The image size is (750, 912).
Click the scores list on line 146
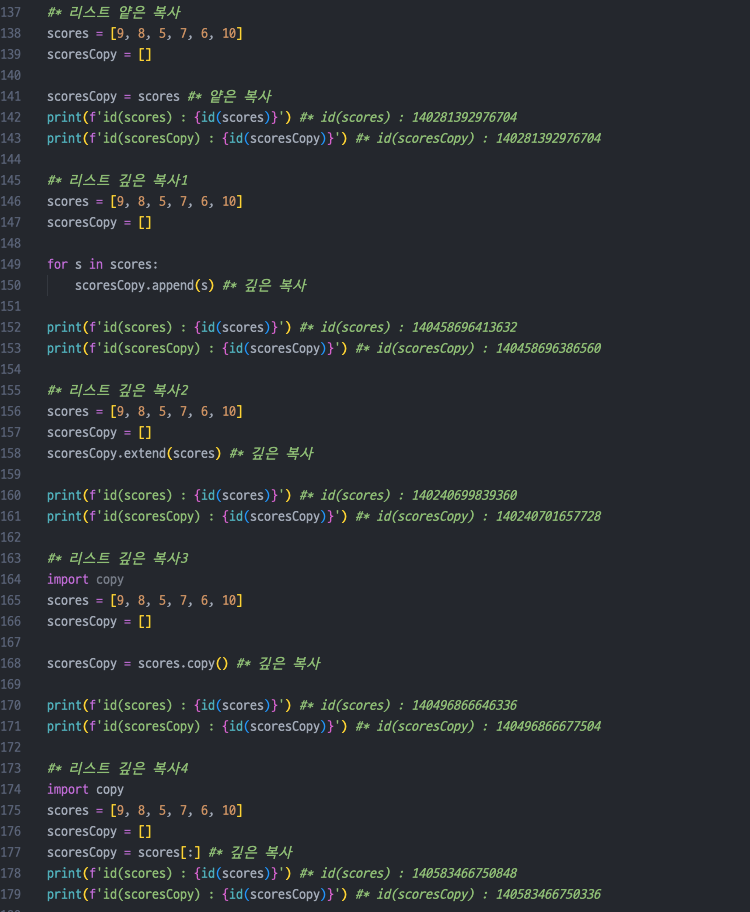(176, 202)
